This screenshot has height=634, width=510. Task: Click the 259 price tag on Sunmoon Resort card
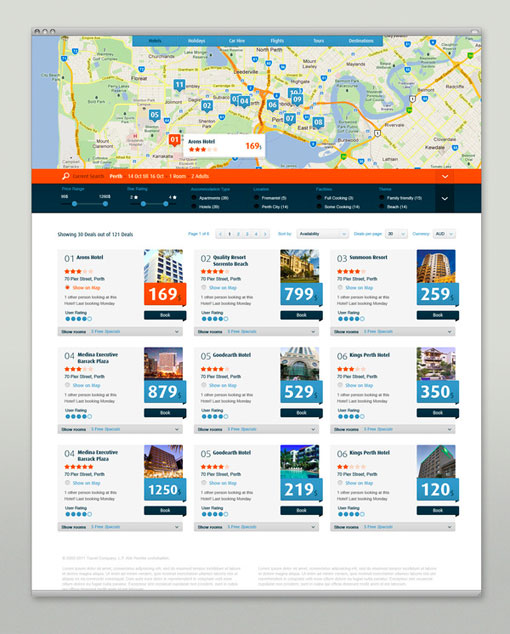pyautogui.click(x=438, y=294)
